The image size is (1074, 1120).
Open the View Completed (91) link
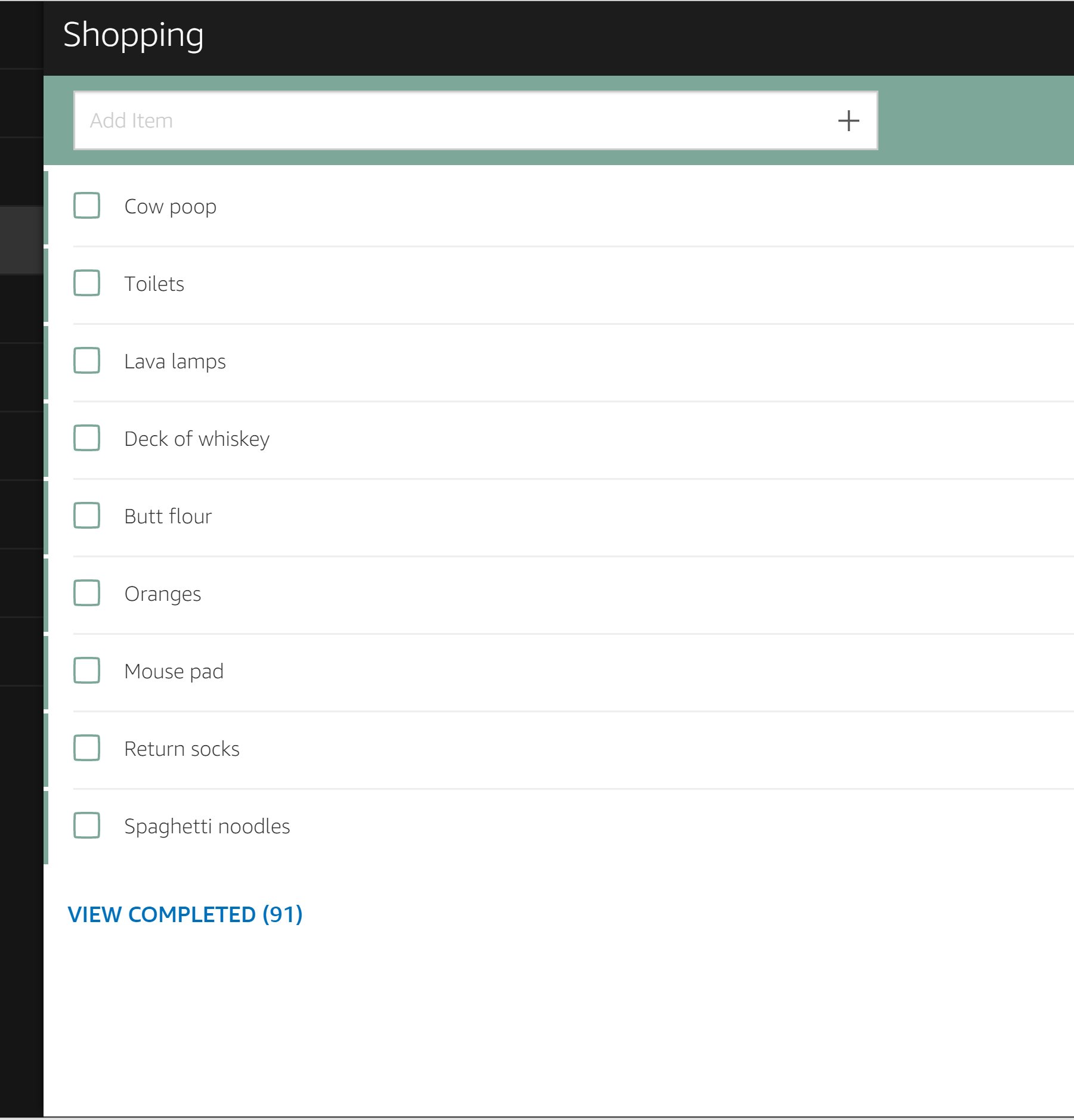(x=185, y=914)
